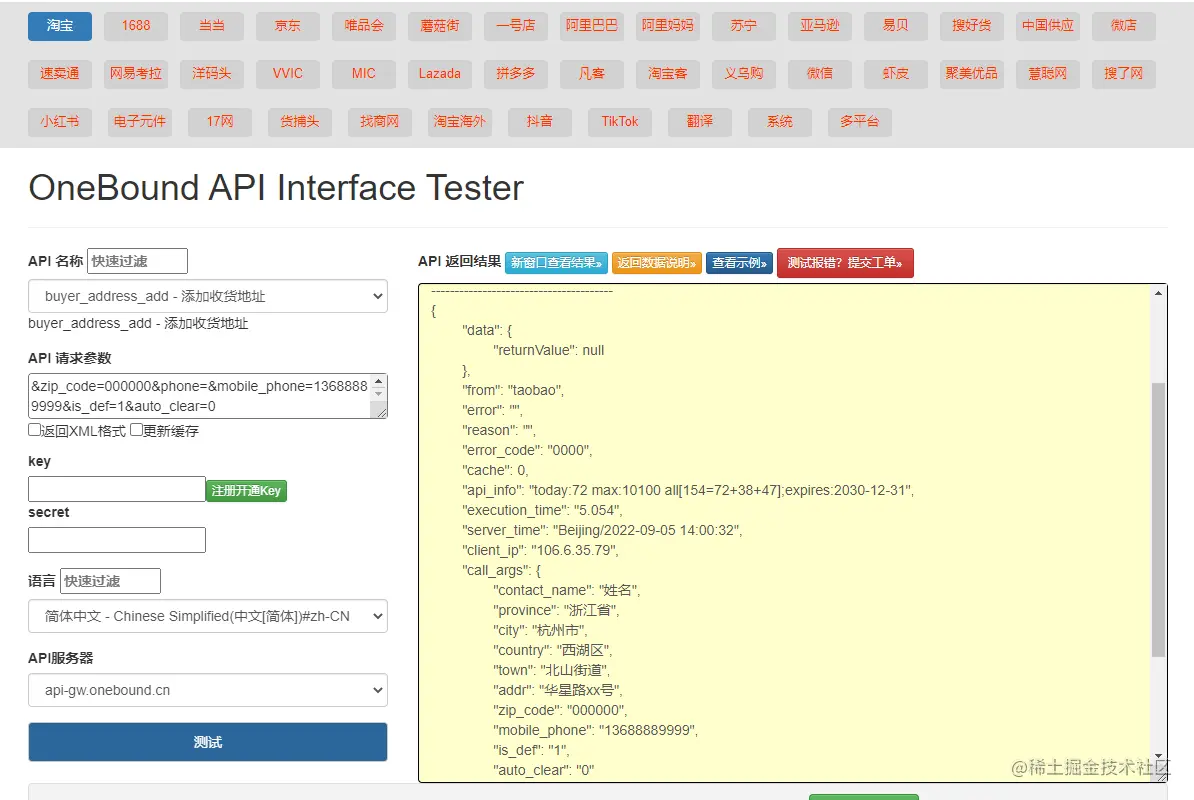Viewport: 1194px width, 800px height.
Task: Select the 货捕头 tab
Action: [x=300, y=122]
